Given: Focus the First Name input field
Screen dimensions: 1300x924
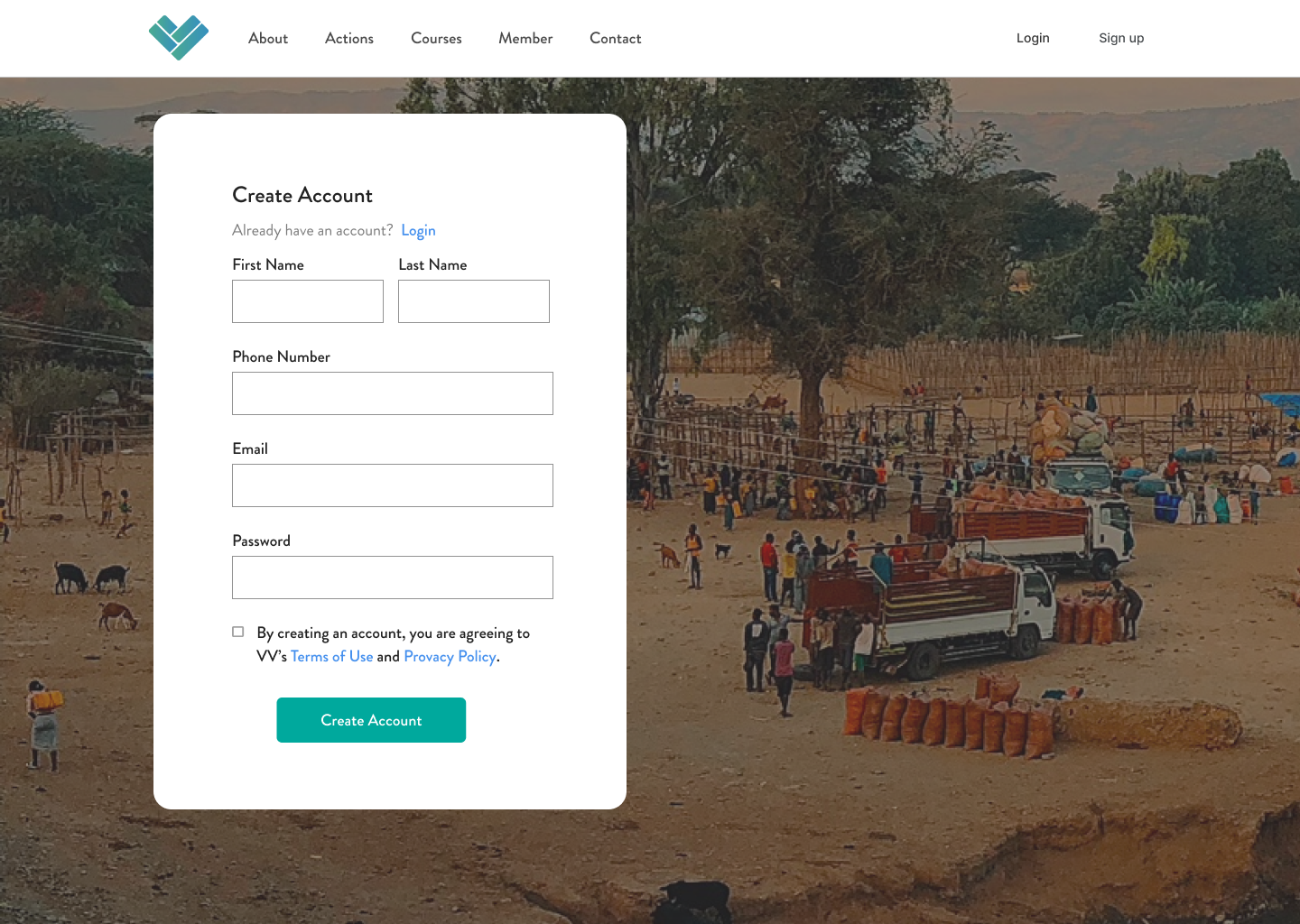Looking at the screenshot, I should [x=308, y=301].
